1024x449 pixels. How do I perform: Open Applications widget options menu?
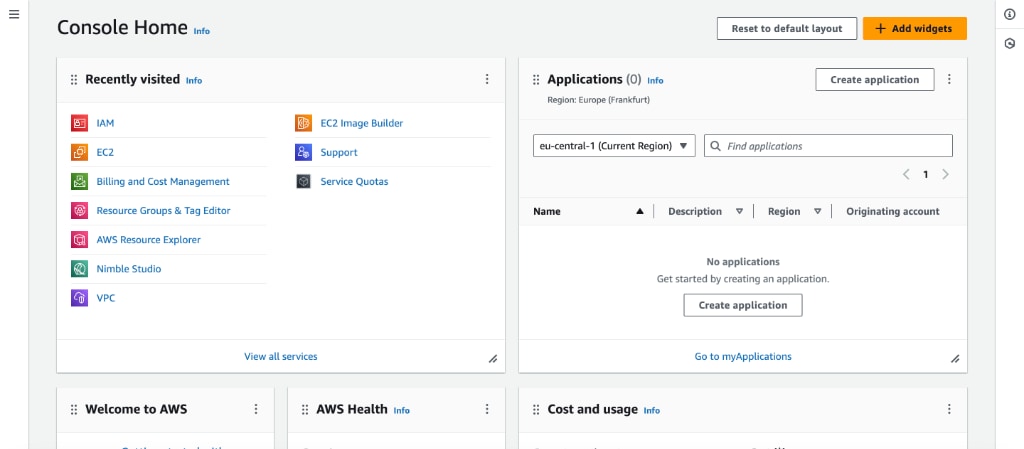click(x=950, y=79)
